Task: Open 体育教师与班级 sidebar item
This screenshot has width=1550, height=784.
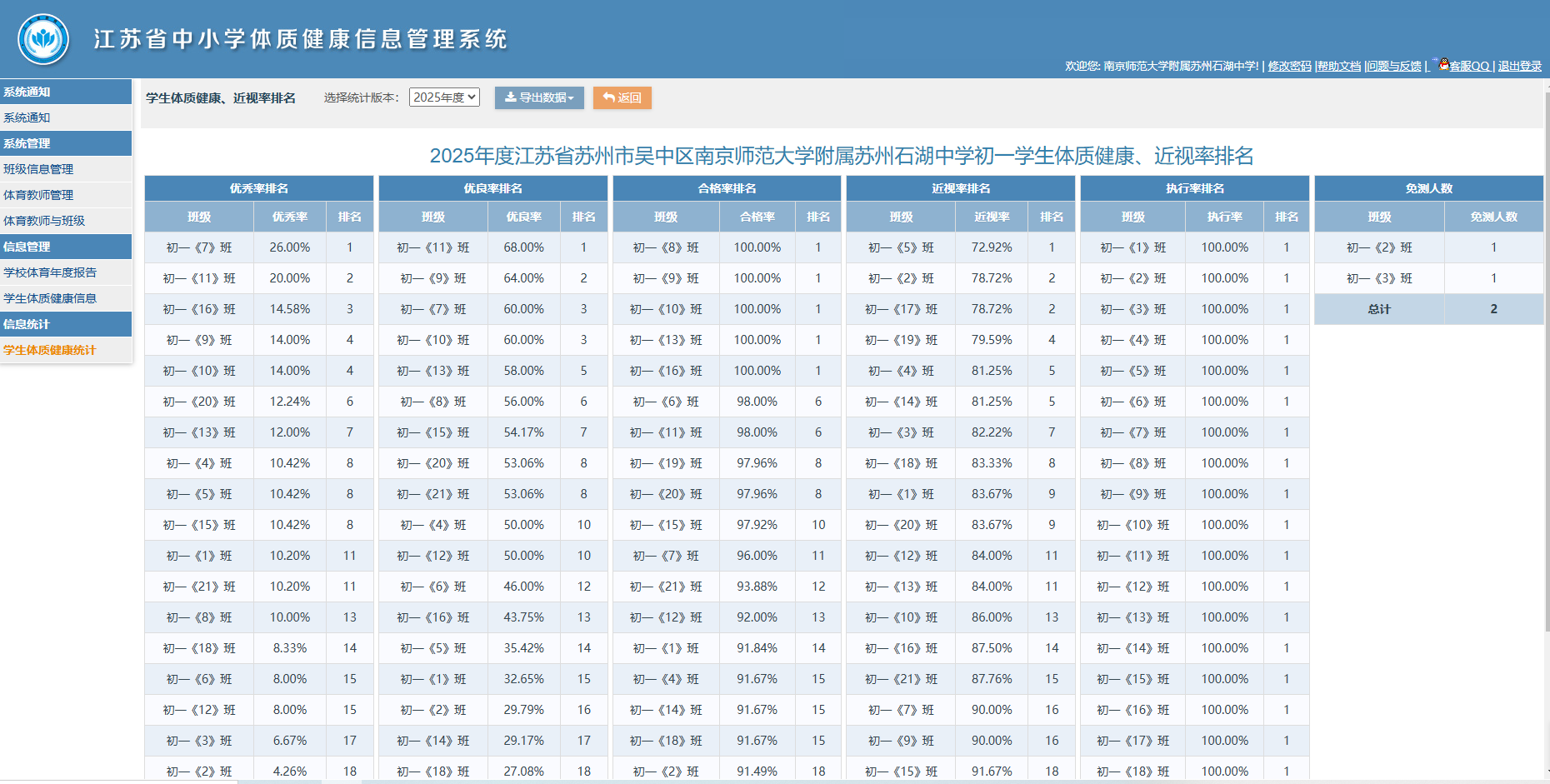Action: (44, 221)
